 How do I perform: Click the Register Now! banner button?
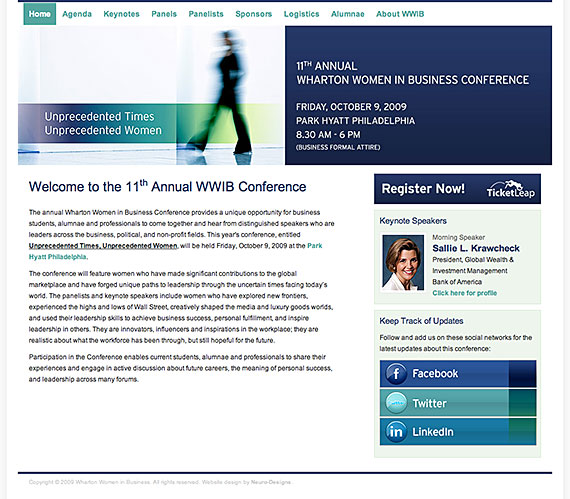tap(457, 189)
